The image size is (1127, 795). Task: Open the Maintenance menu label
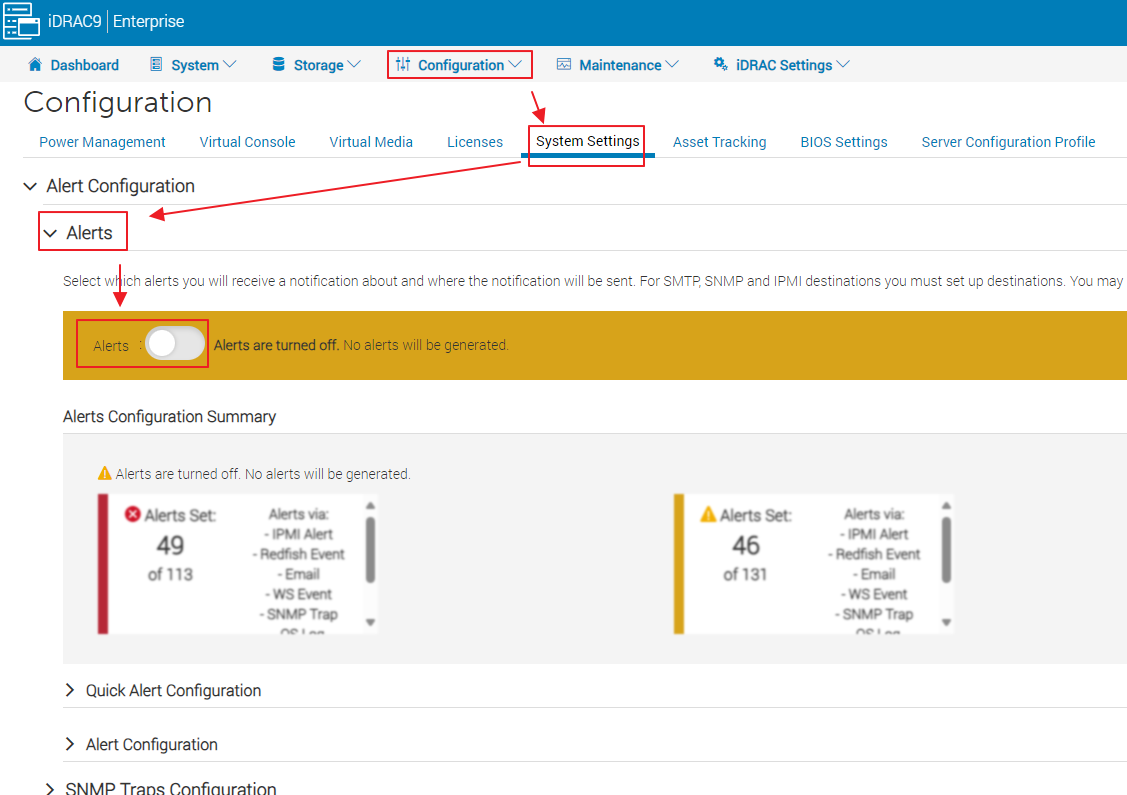click(x=620, y=65)
